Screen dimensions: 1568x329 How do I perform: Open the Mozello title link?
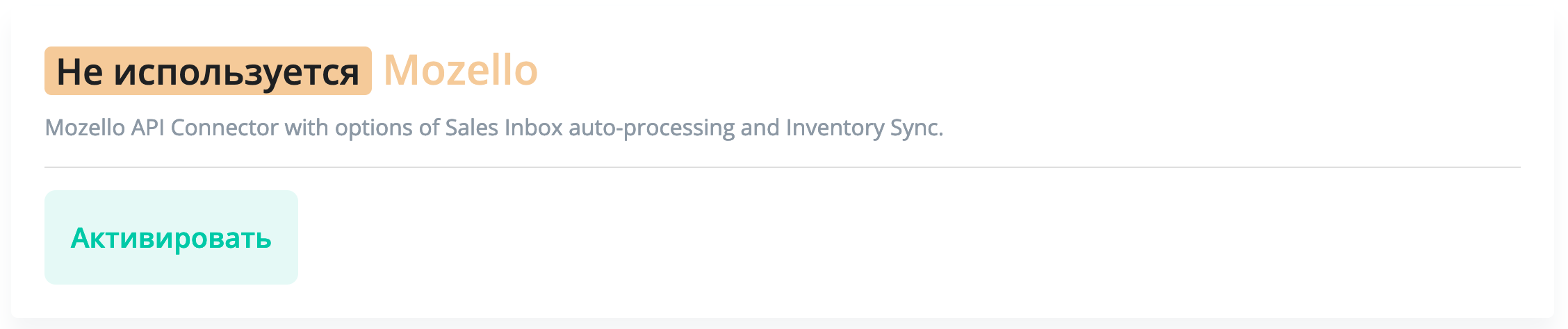tap(460, 71)
